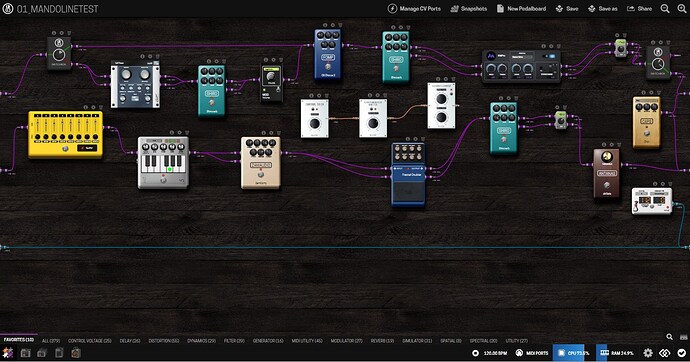Screen dimensions: 690x362
Task: Switch to the Dynamics plugin category
Action: click(201, 340)
